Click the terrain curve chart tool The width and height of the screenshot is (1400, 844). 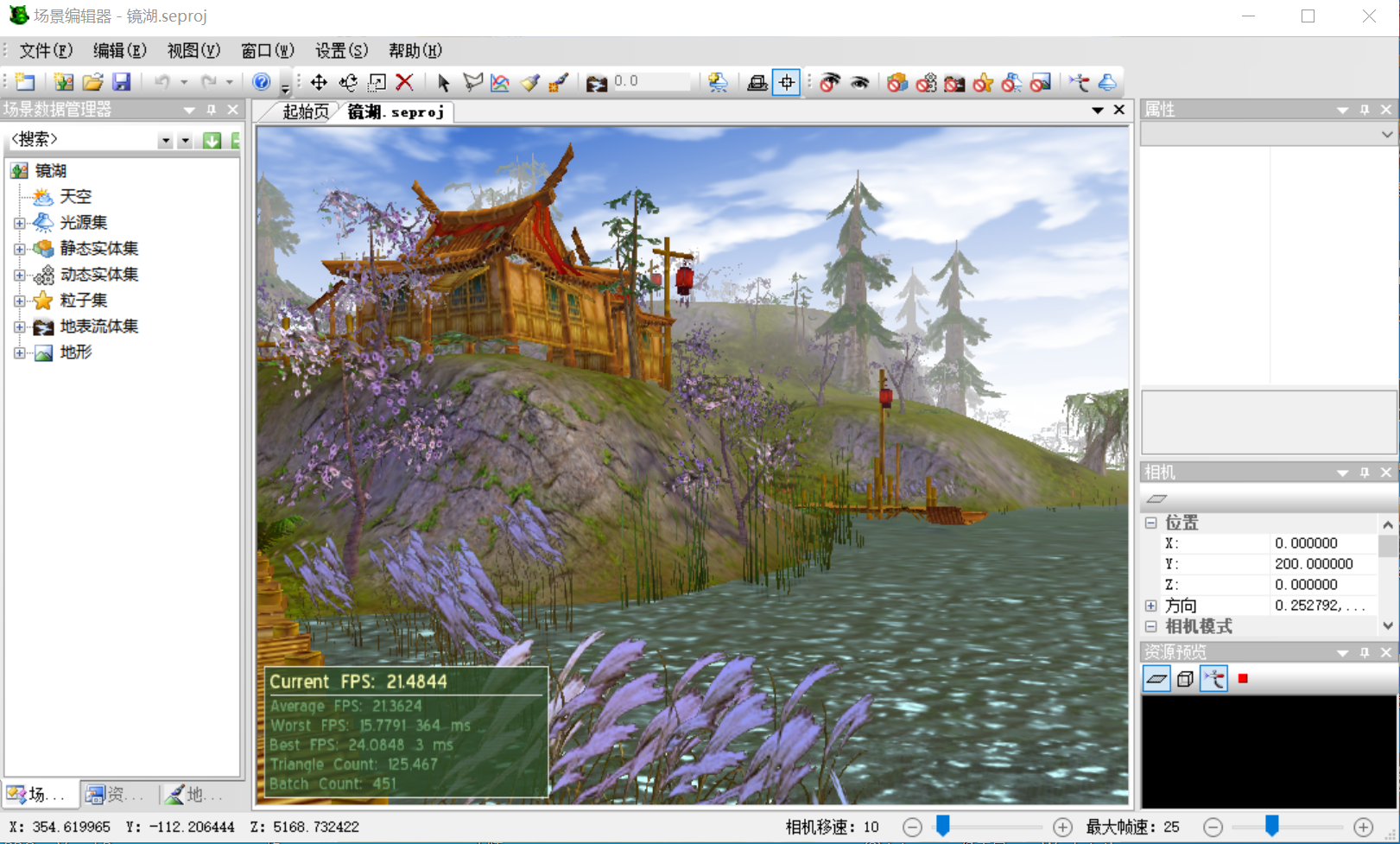click(x=501, y=82)
